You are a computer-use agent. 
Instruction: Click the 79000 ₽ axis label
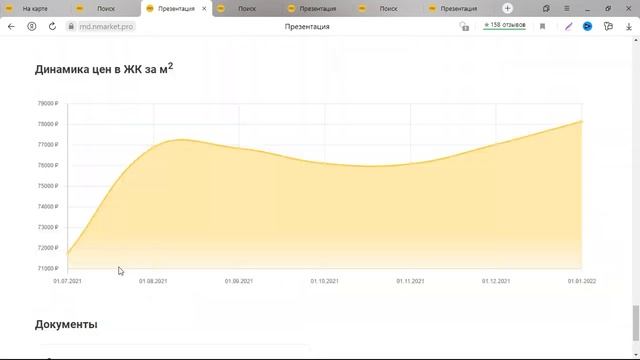(48, 104)
